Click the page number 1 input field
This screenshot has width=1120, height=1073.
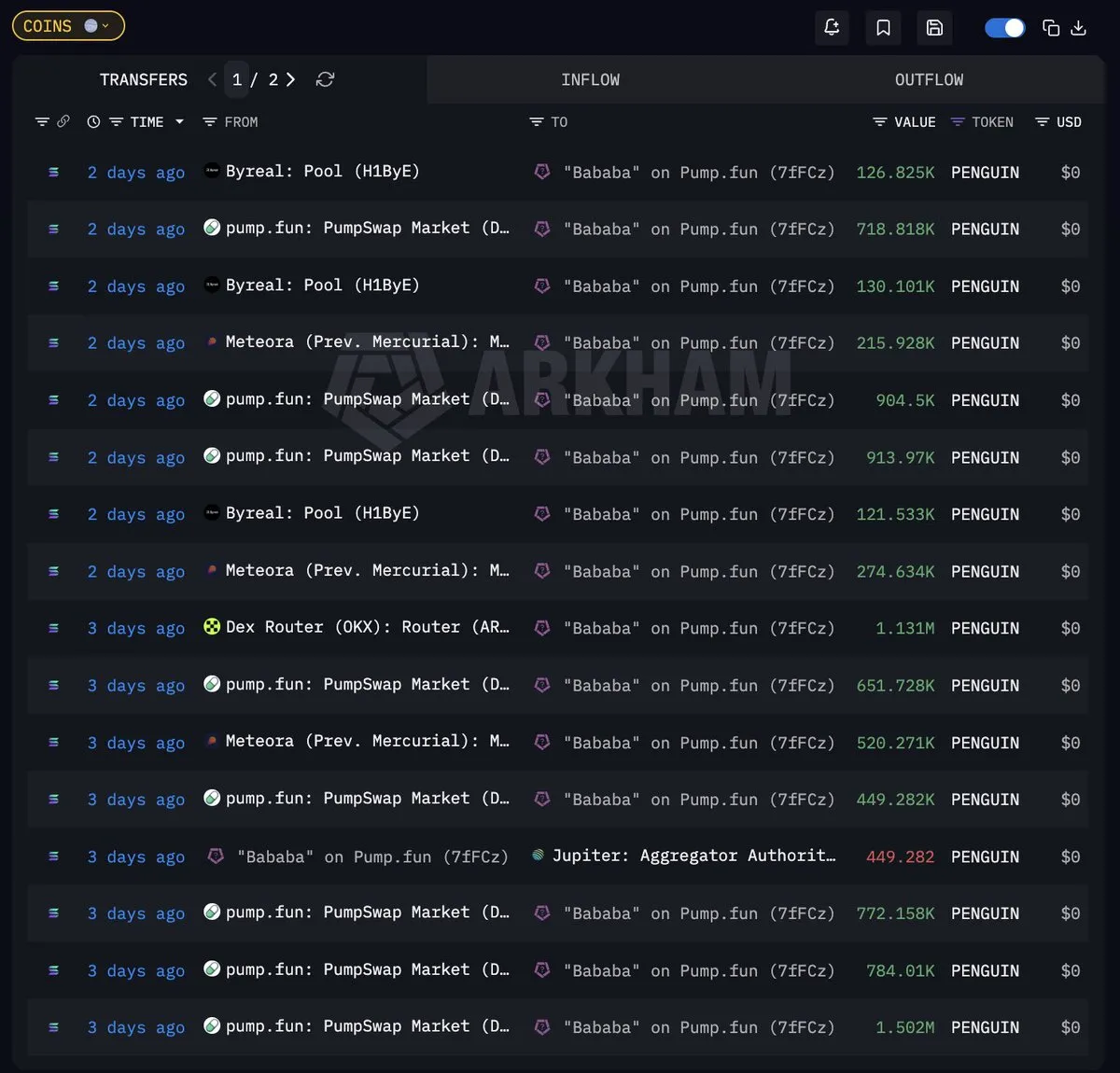[x=237, y=80]
